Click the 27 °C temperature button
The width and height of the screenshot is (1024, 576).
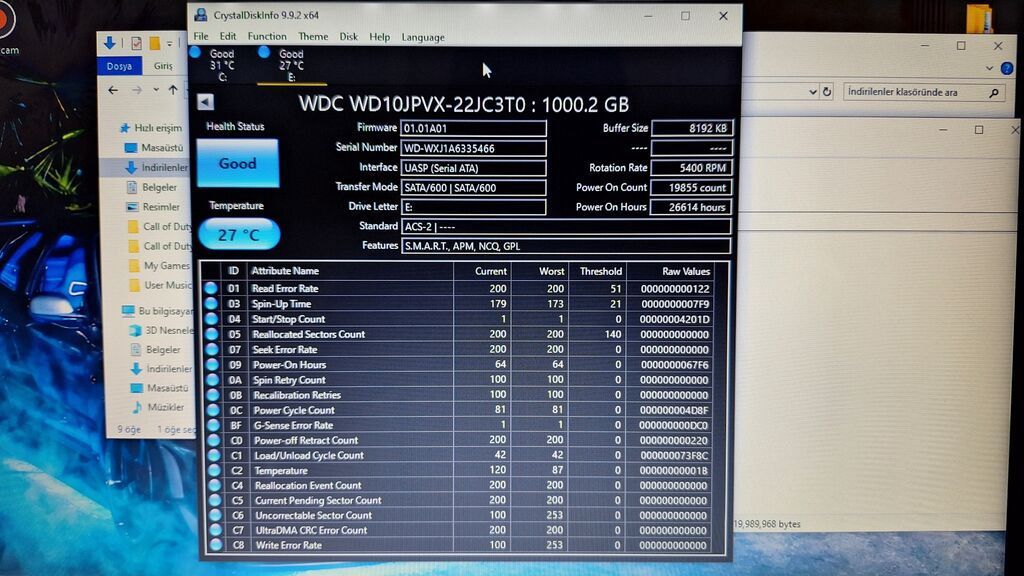(x=238, y=234)
